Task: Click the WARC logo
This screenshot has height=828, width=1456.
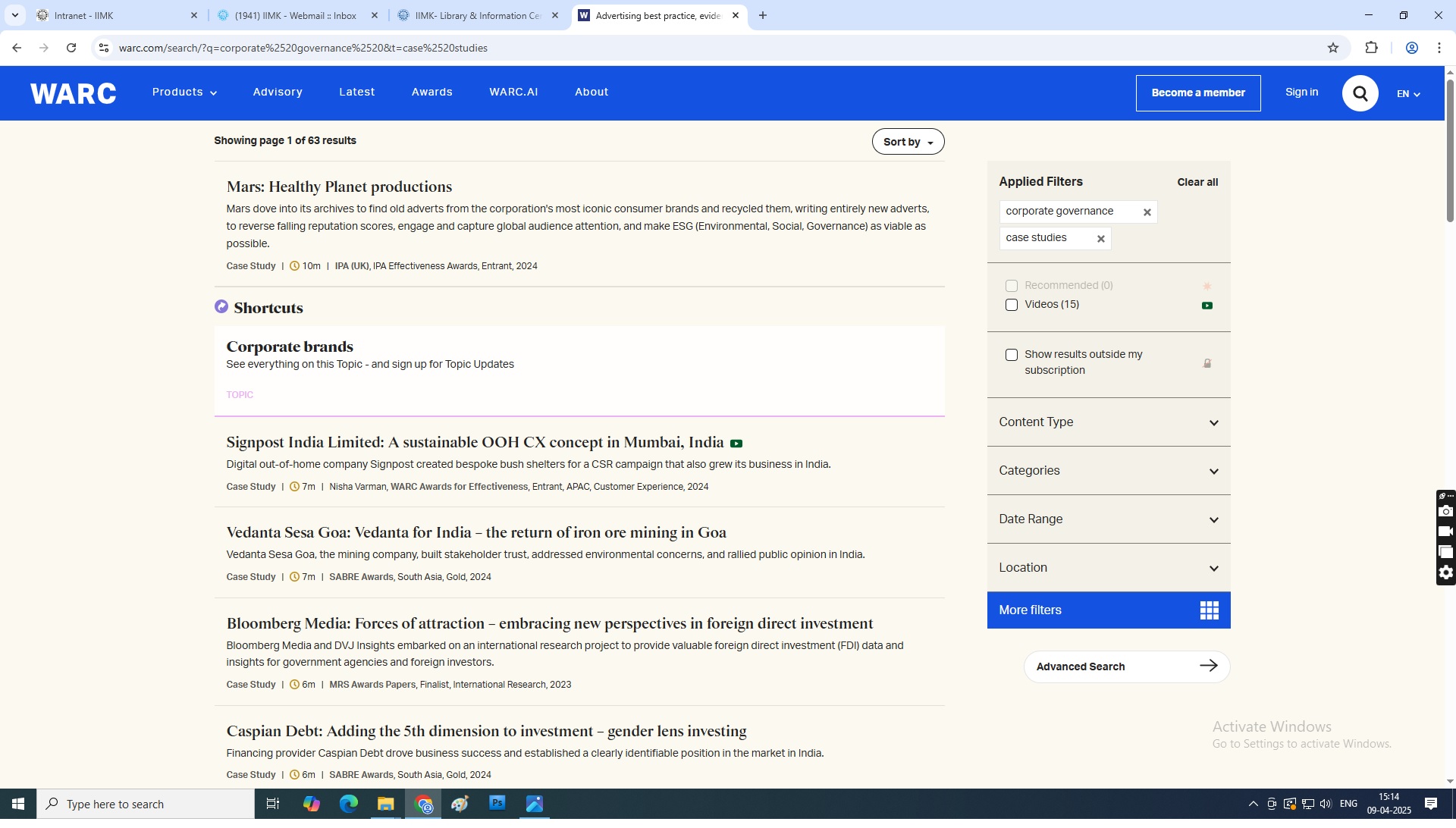Action: click(74, 94)
